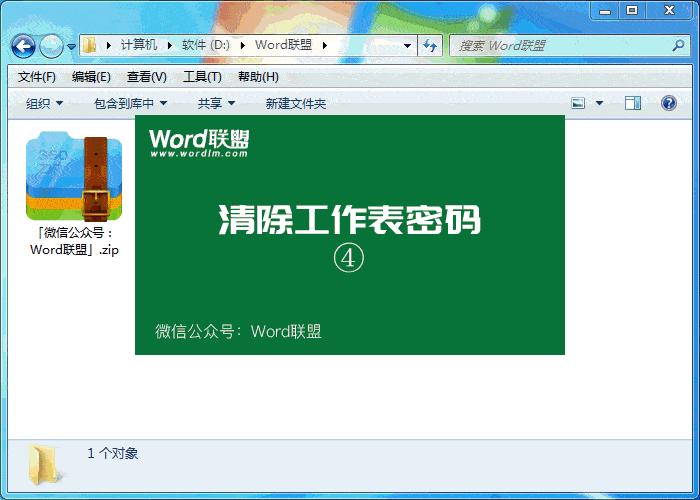Select the zip archive file icon
The width and height of the screenshot is (700, 500).
(x=74, y=176)
